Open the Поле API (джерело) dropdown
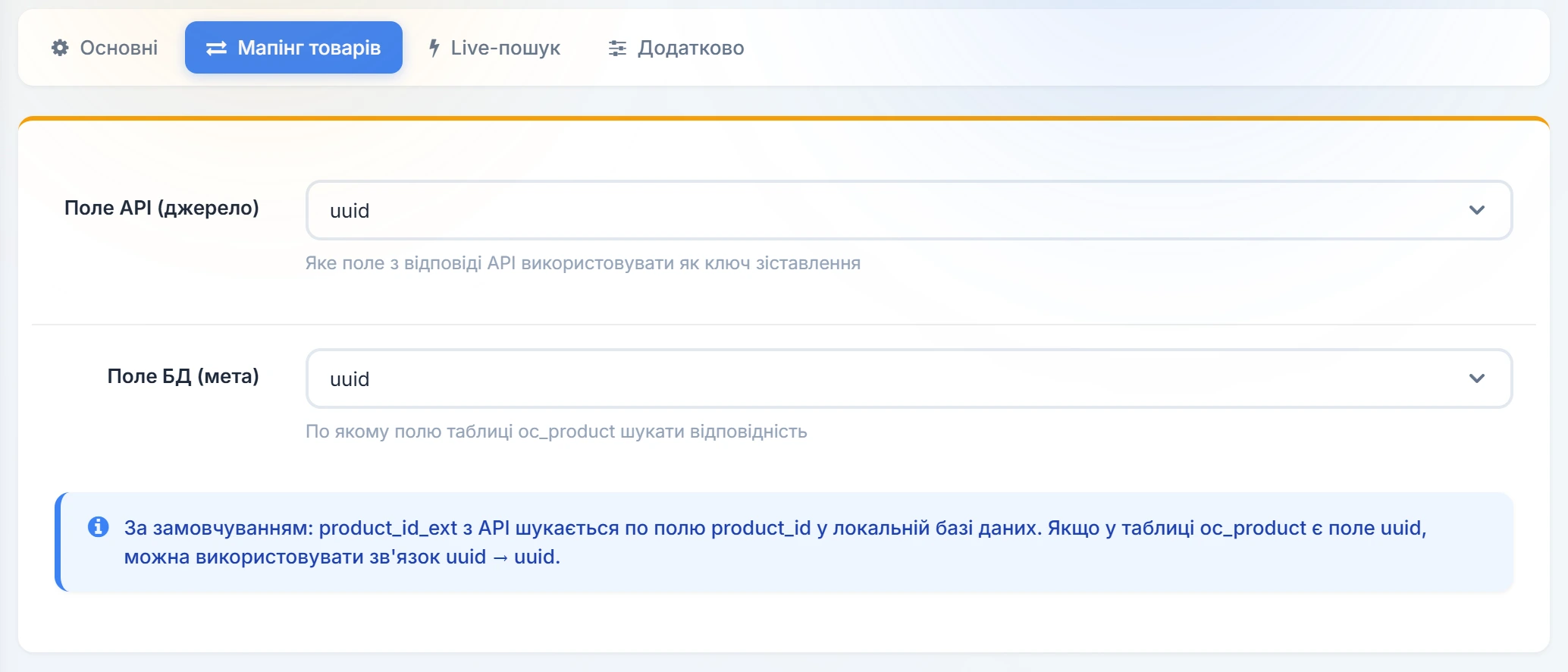Image resolution: width=1568 pixels, height=672 pixels. point(908,210)
